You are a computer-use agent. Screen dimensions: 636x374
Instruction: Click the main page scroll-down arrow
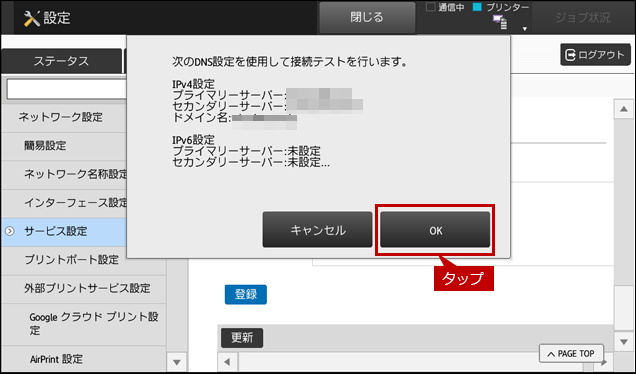pos(623,342)
